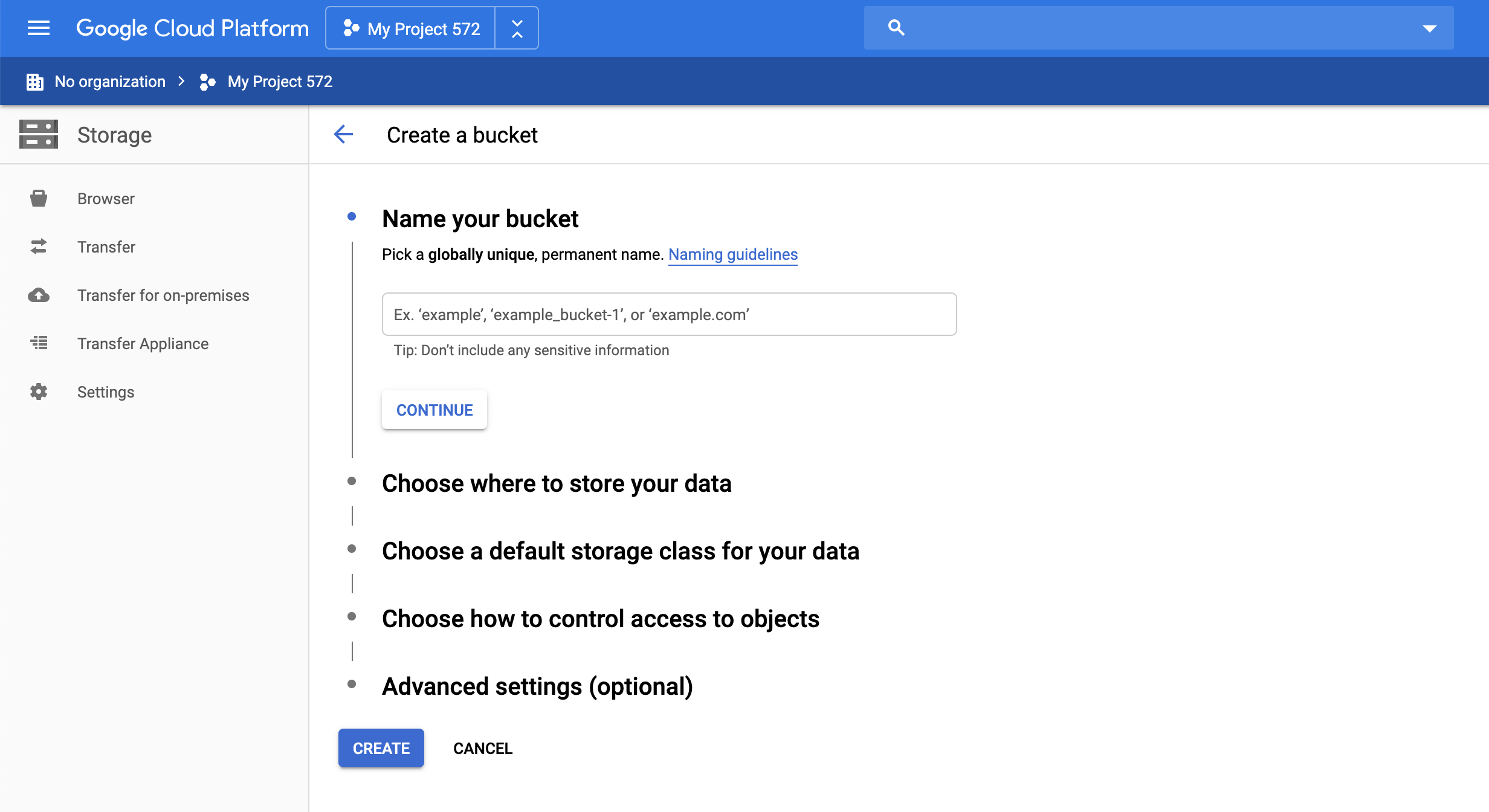
Task: Open the My Project 572 project selector
Action: click(x=411, y=28)
